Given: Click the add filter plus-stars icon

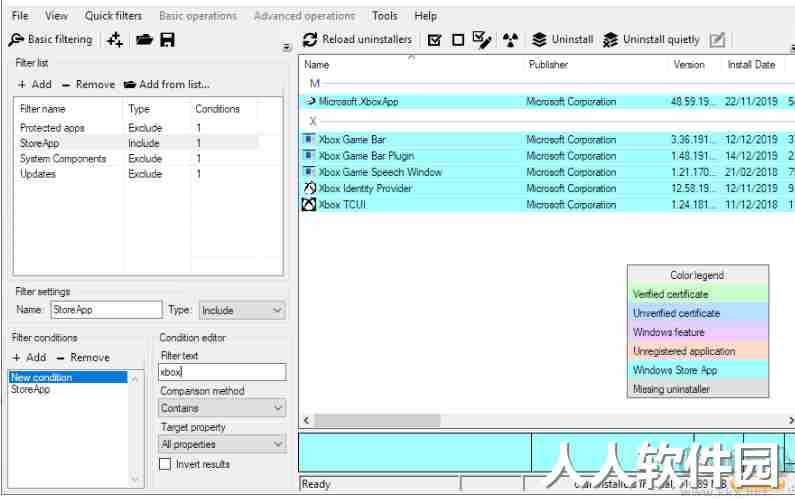Looking at the screenshot, I should pos(115,40).
